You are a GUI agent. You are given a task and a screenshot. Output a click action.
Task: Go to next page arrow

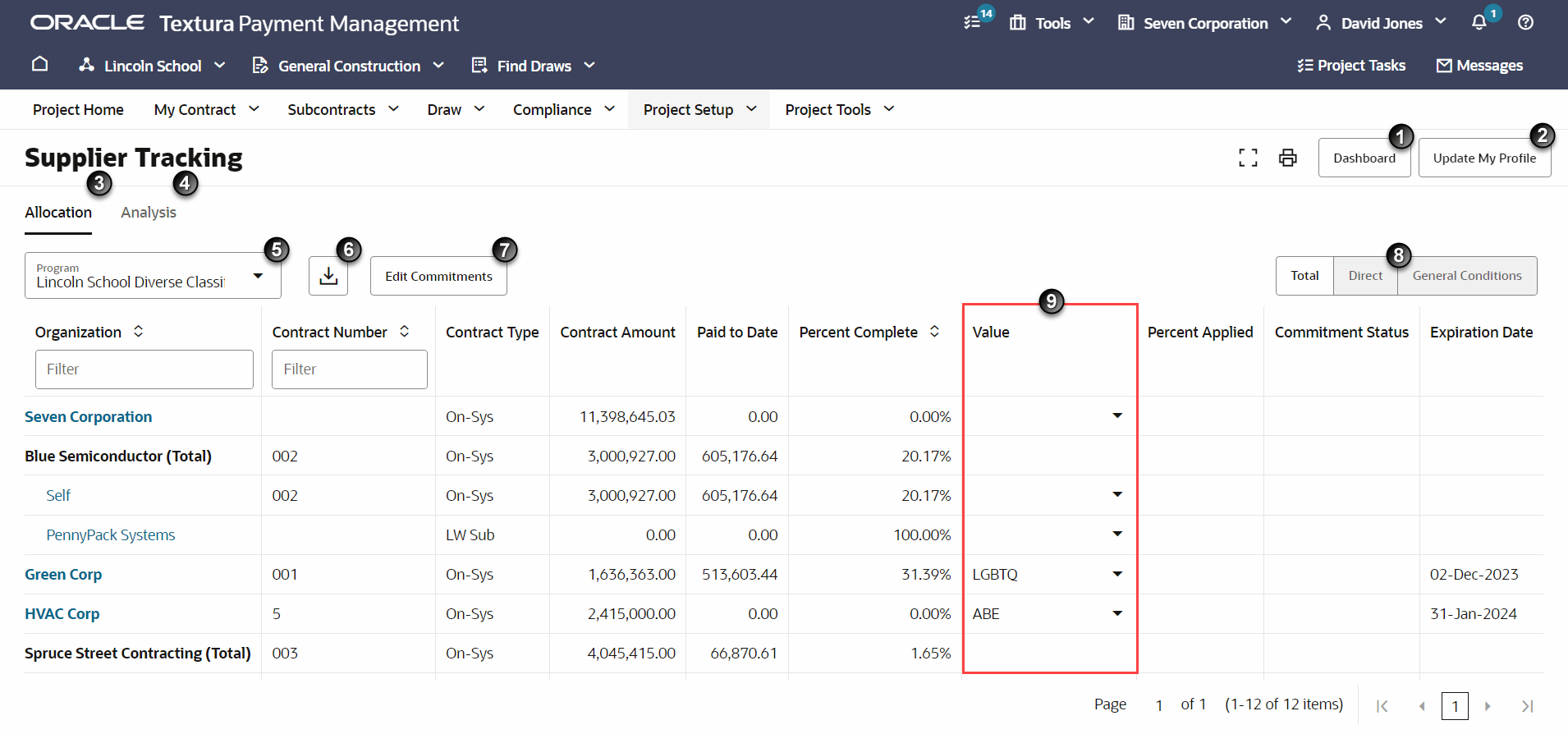click(x=1488, y=706)
